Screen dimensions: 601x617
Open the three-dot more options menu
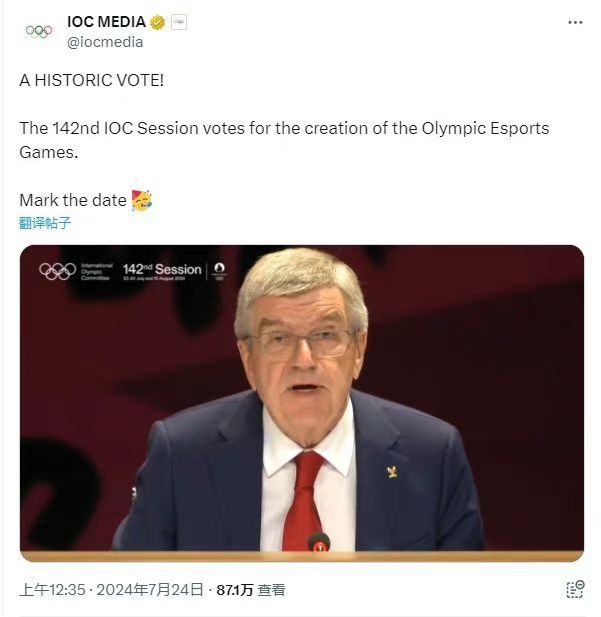575,22
